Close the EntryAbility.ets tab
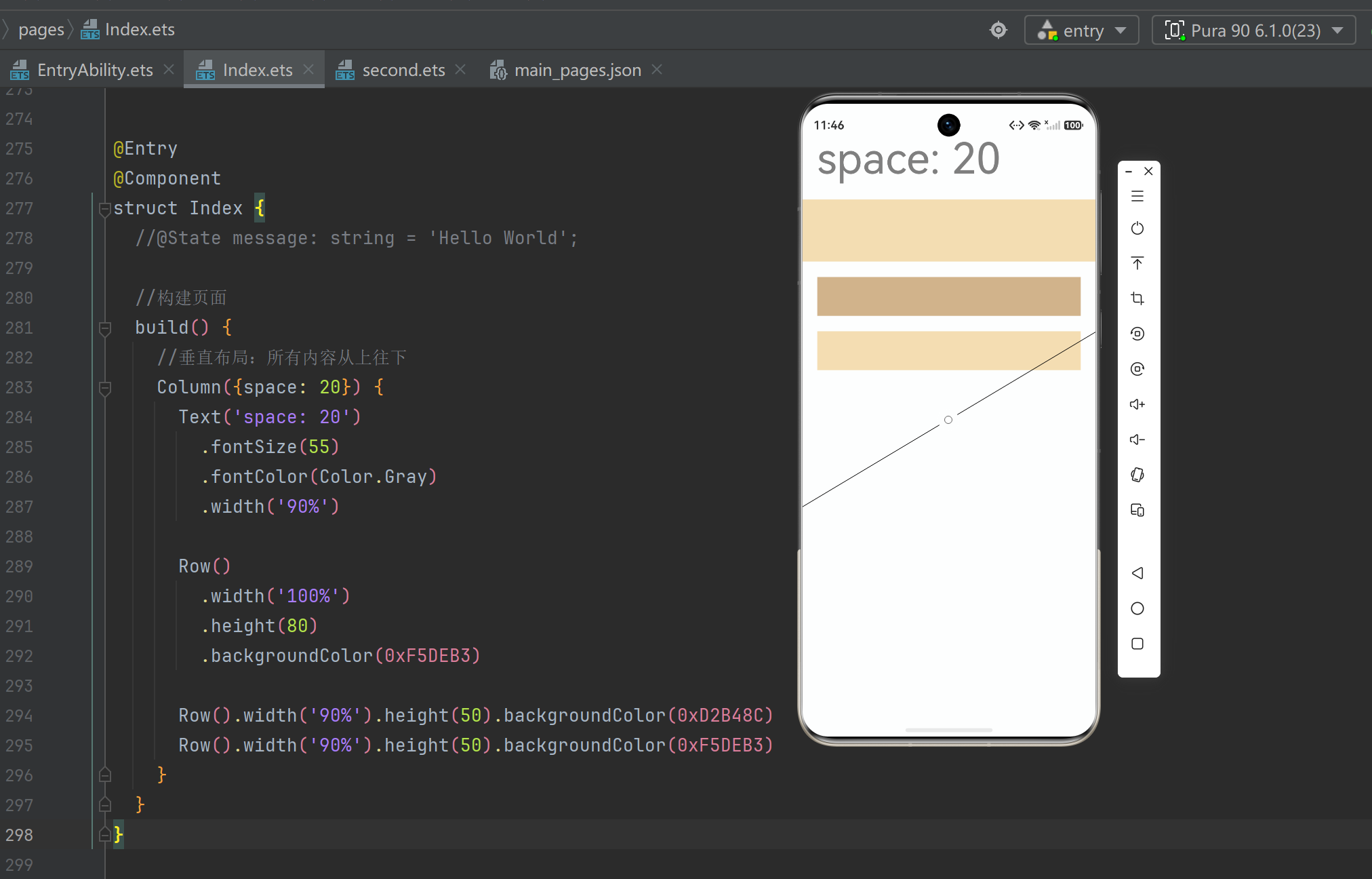This screenshot has height=879, width=1372. click(169, 70)
